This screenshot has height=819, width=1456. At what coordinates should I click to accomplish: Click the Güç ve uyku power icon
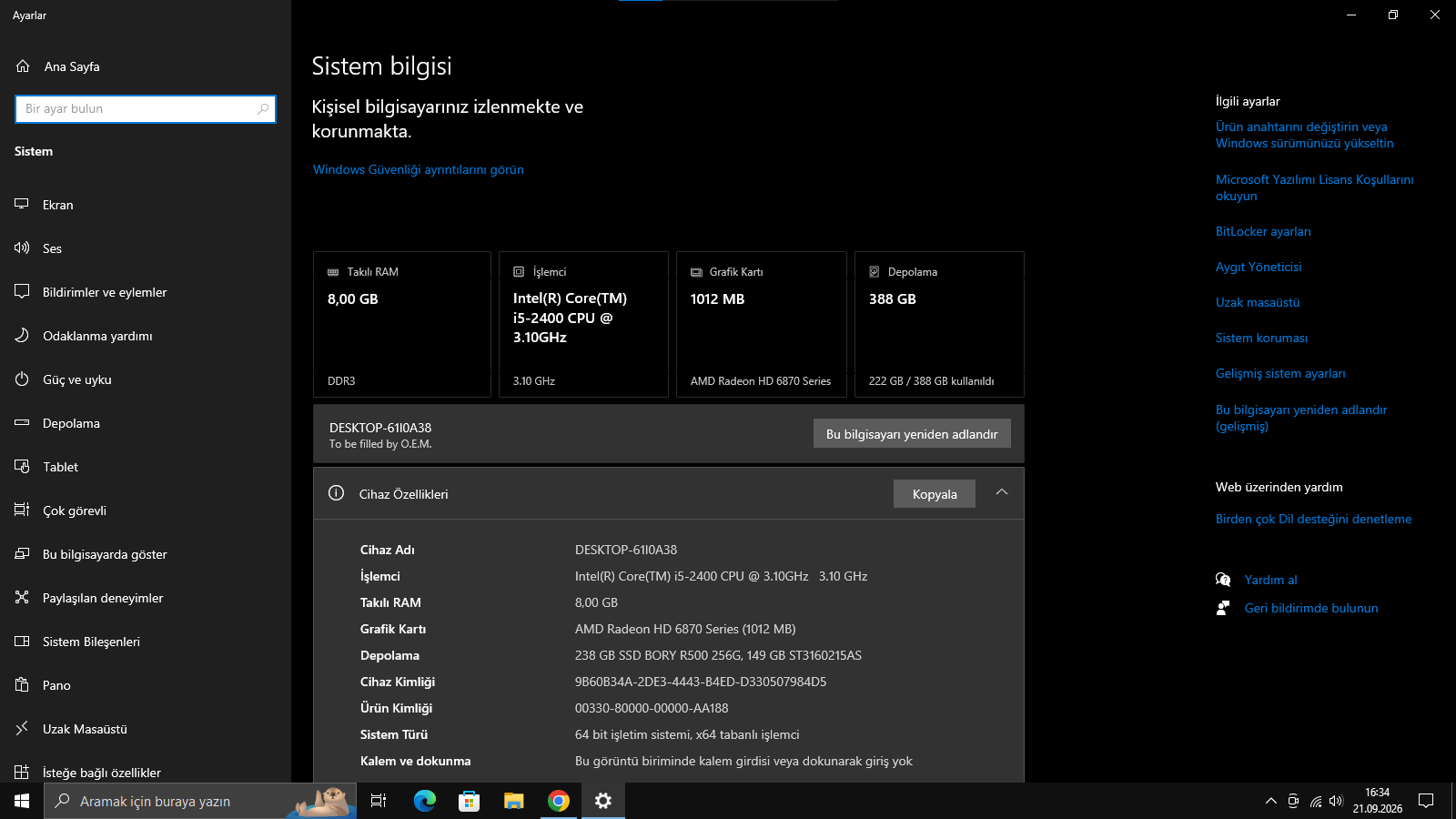click(x=22, y=379)
